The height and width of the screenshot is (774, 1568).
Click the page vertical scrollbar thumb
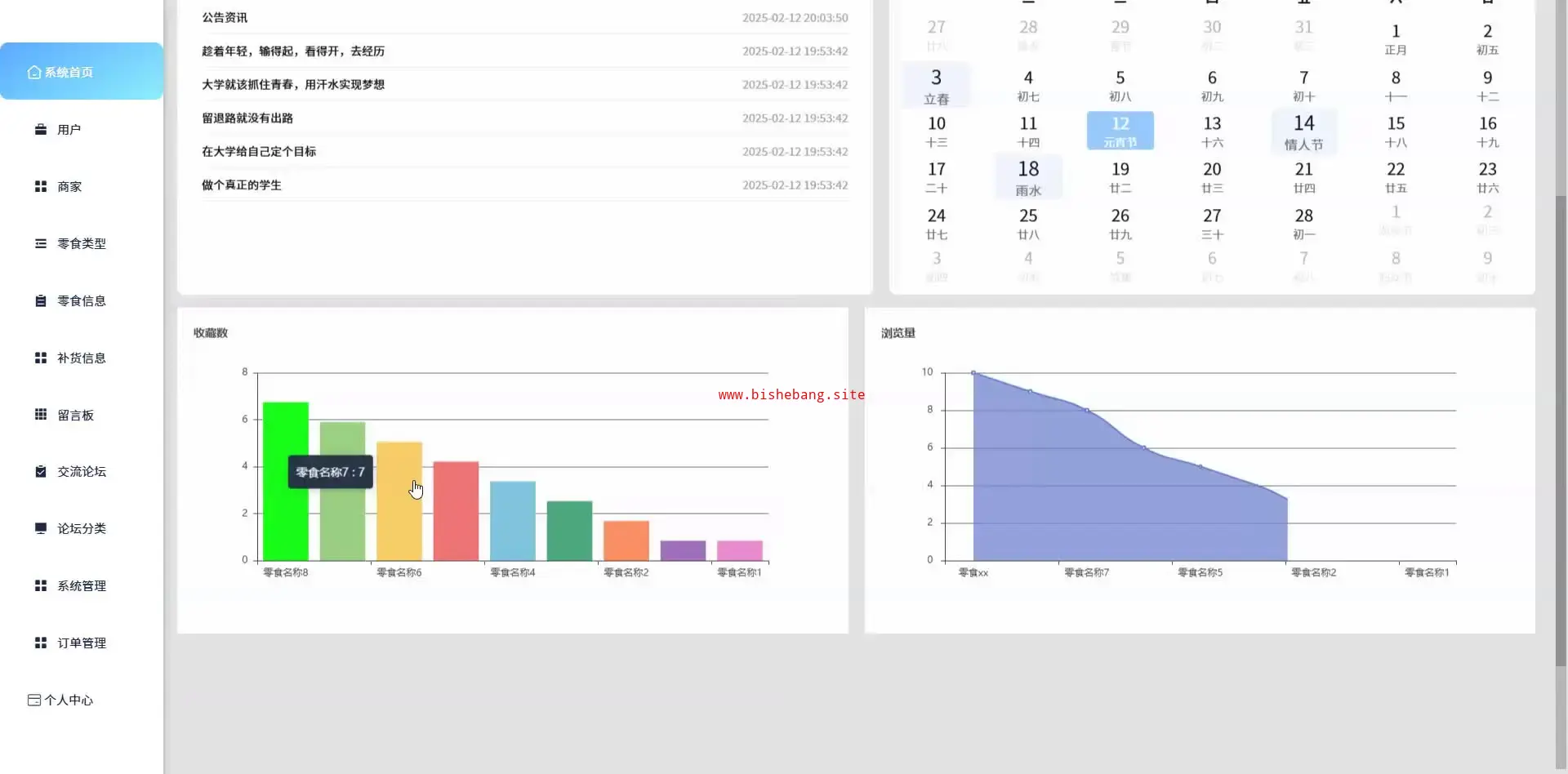coord(1561,431)
